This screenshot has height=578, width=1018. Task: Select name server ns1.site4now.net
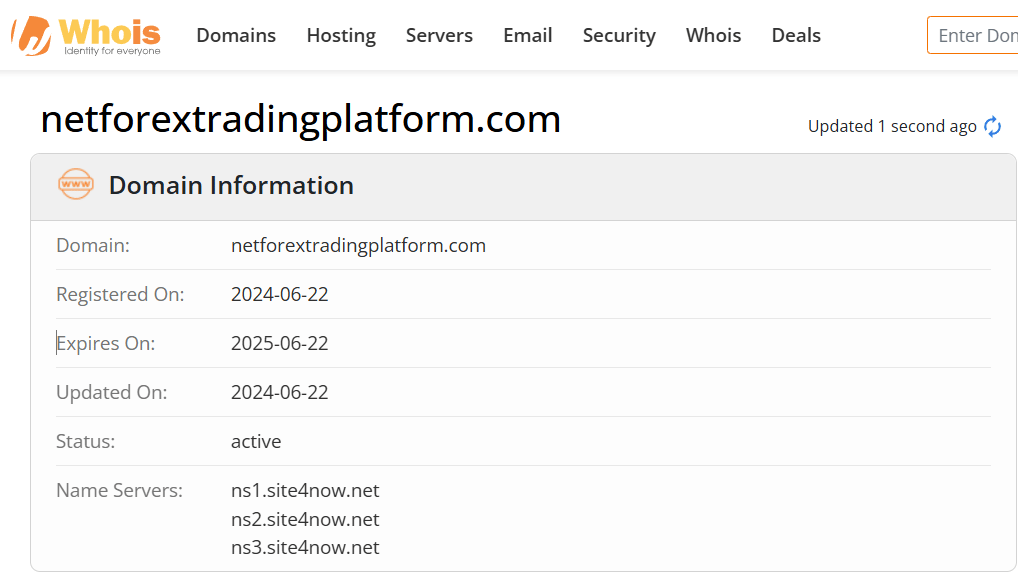(x=305, y=490)
